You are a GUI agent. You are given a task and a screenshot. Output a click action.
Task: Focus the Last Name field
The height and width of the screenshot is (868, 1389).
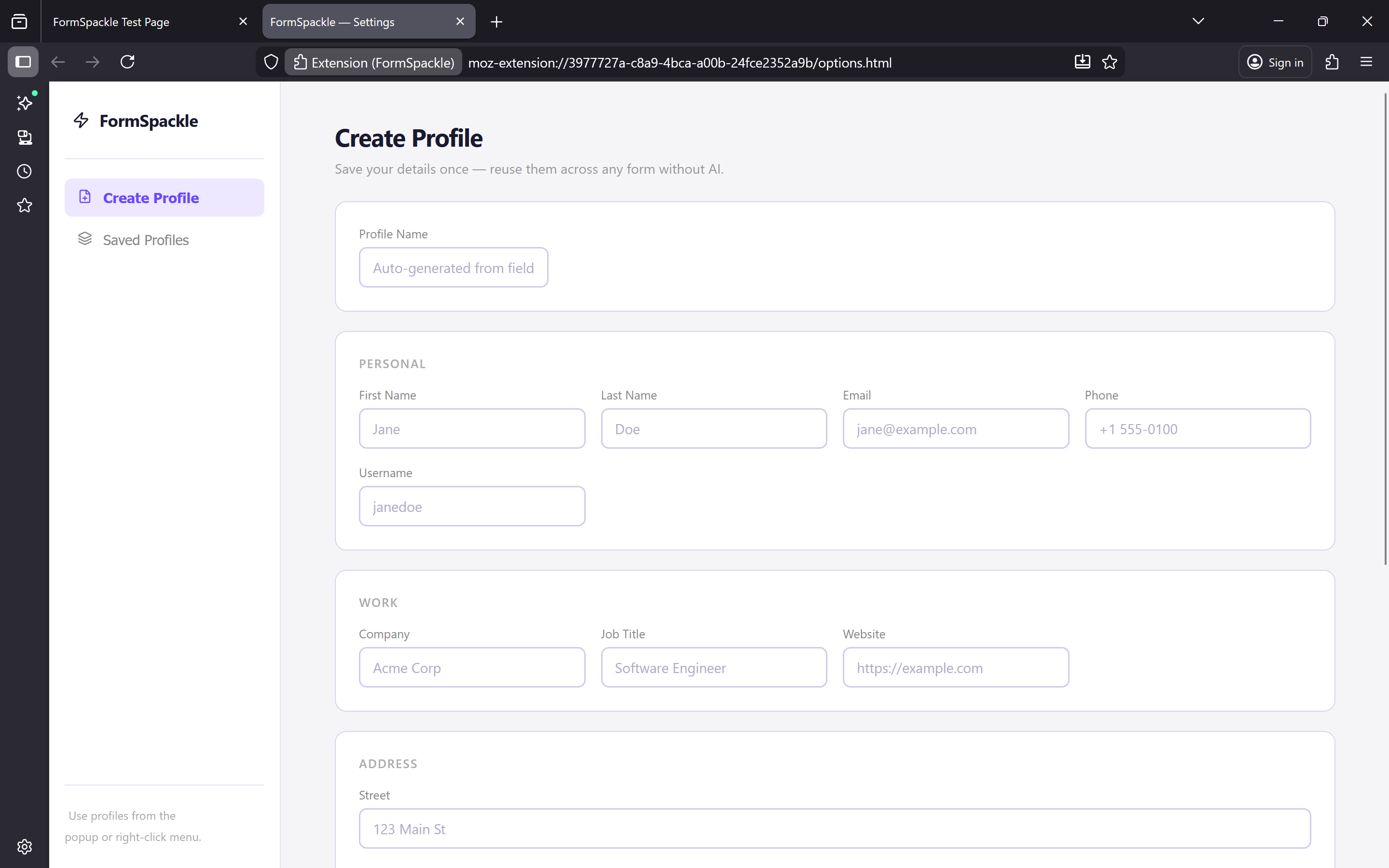tap(714, 429)
